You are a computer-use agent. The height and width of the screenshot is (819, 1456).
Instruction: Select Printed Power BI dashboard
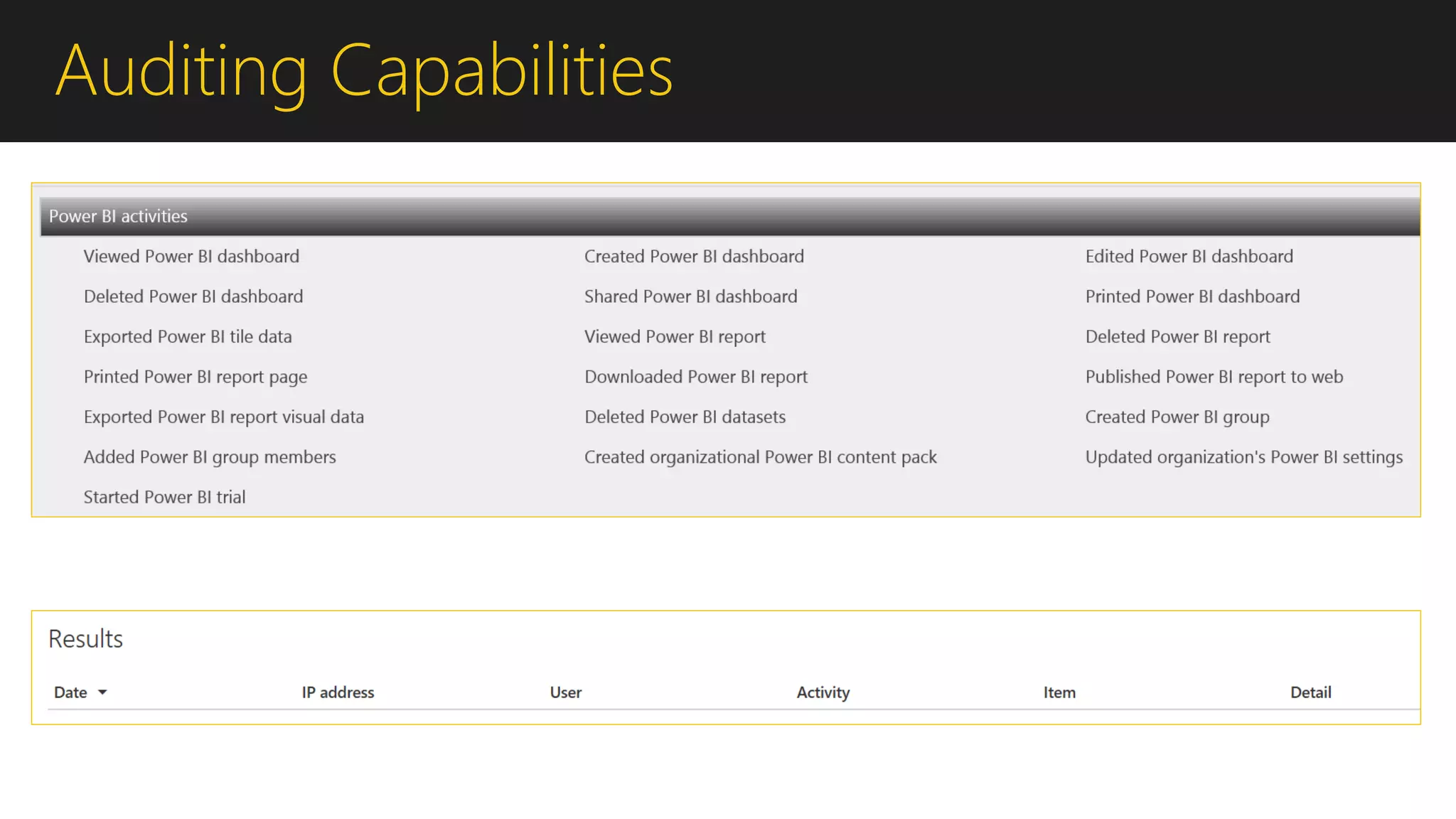click(1192, 296)
